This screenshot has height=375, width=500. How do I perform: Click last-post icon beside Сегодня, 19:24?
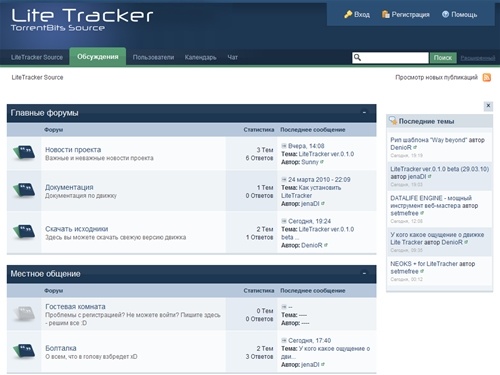(284, 221)
